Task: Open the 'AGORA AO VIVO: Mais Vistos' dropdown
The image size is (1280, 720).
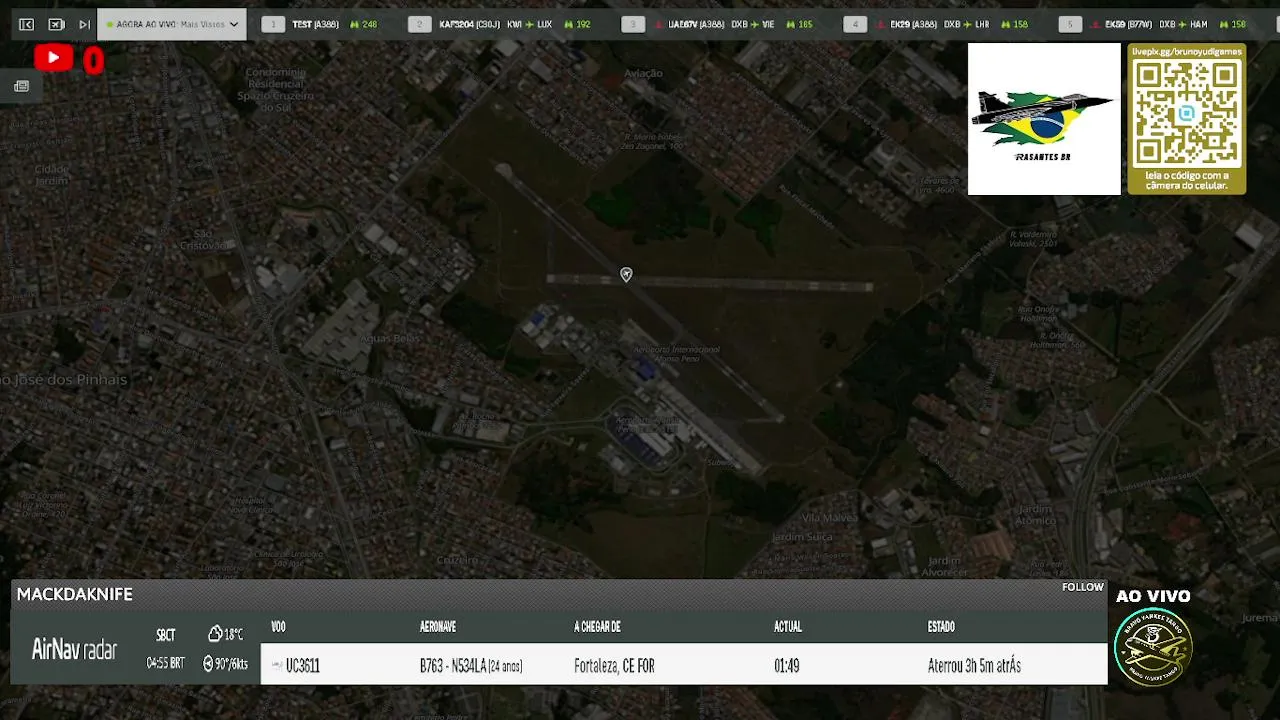Action: (172, 24)
